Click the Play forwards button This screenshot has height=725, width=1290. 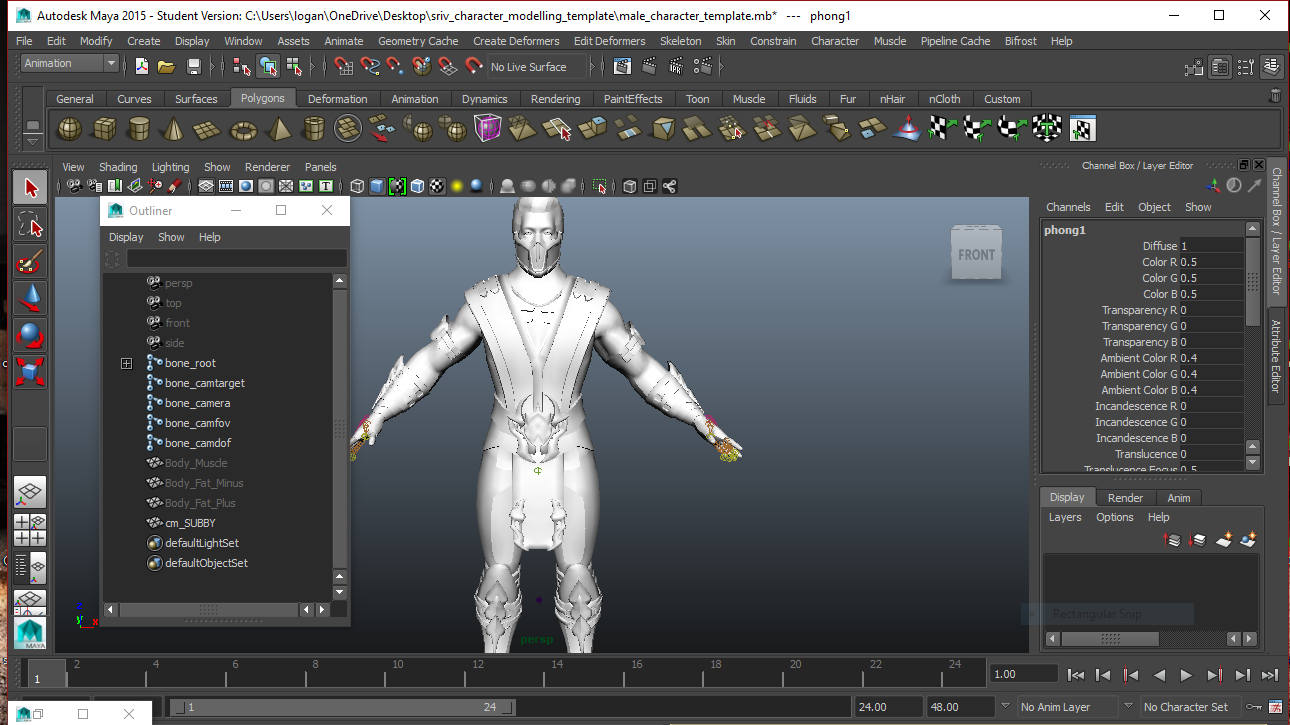pos(1186,675)
